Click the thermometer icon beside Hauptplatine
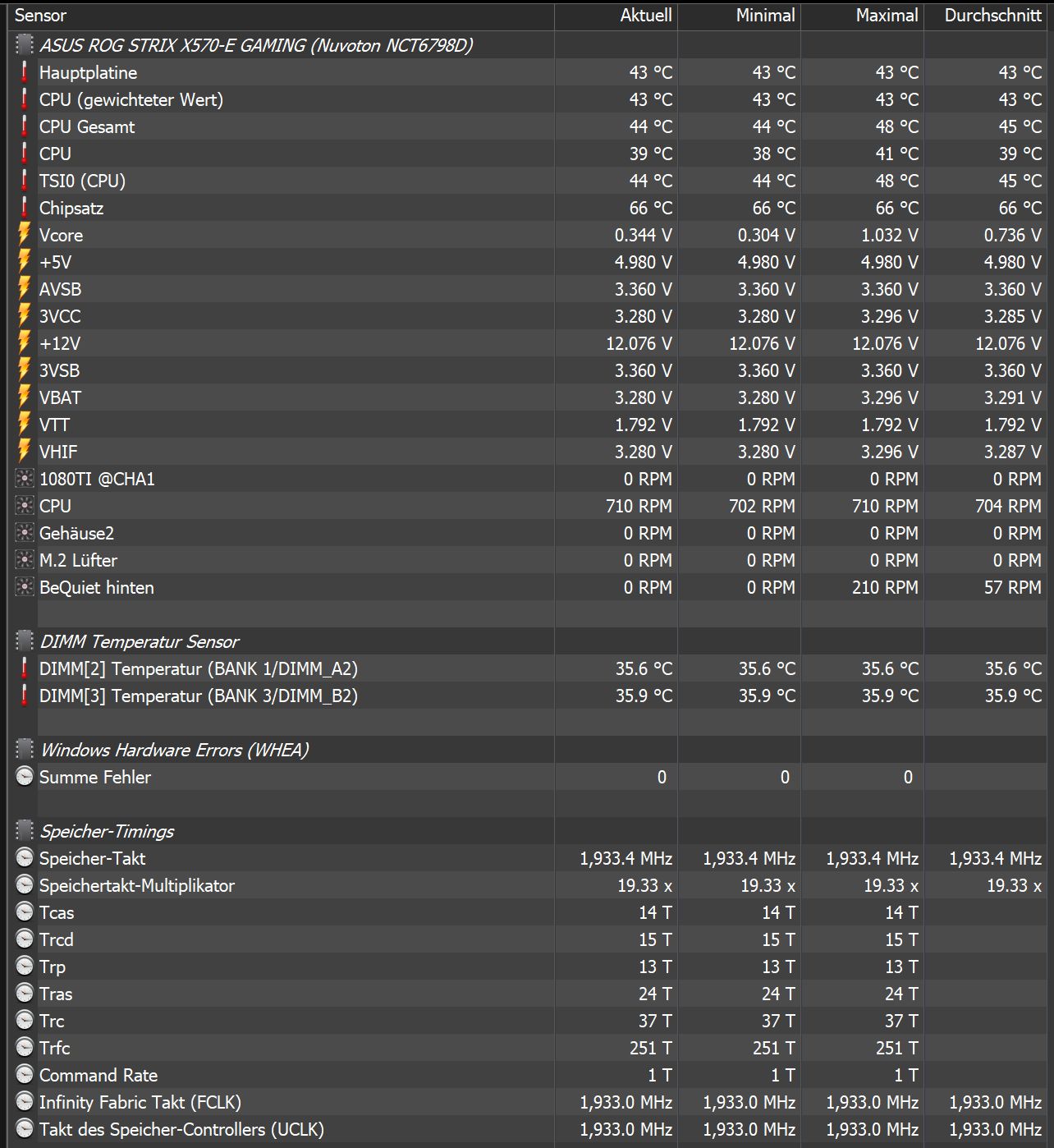 pyautogui.click(x=25, y=72)
